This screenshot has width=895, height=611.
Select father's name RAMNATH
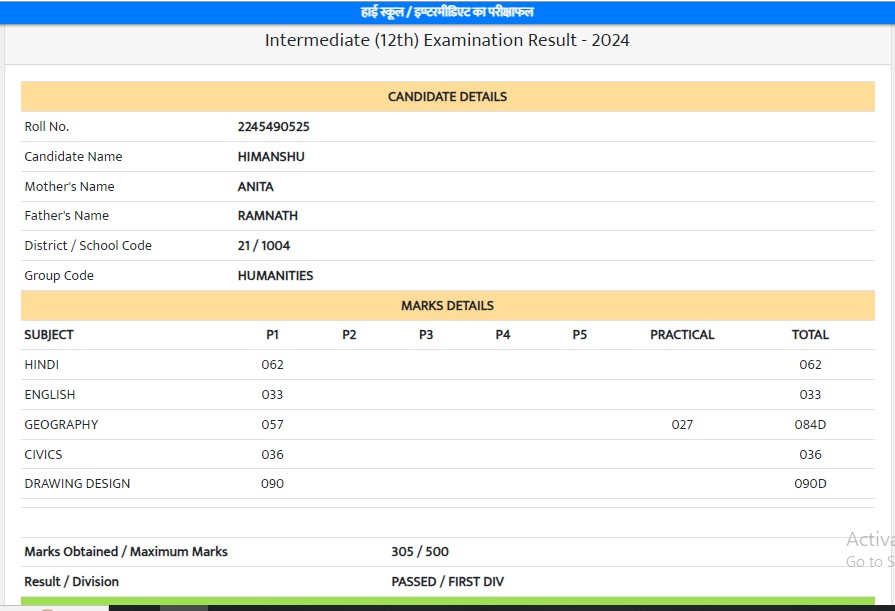[x=268, y=216]
